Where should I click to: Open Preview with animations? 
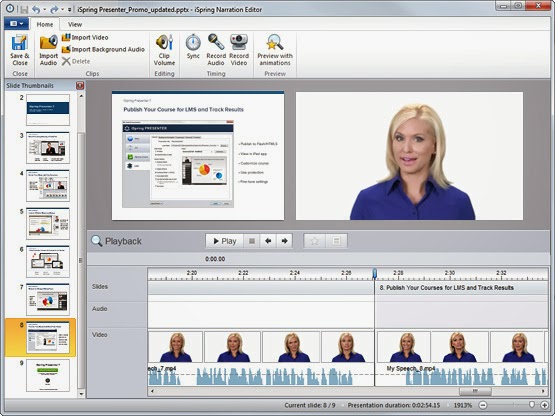pyautogui.click(x=275, y=50)
